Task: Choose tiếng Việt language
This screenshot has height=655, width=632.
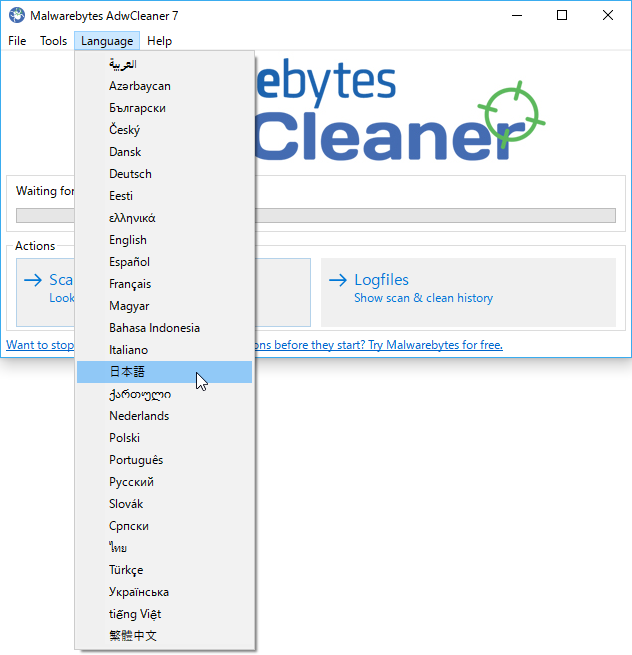Action: point(165,614)
